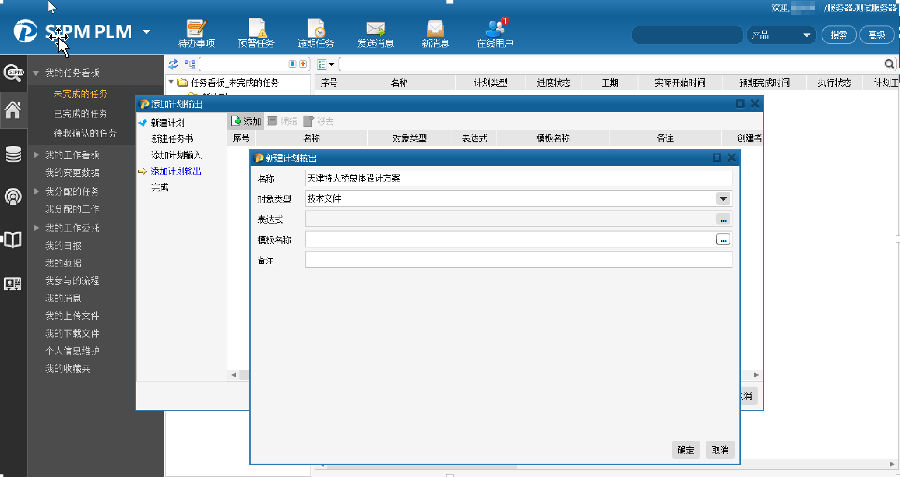900x477 pixels.
Task: Click the 模板名称 browse ellipsis button
Action: pos(723,240)
